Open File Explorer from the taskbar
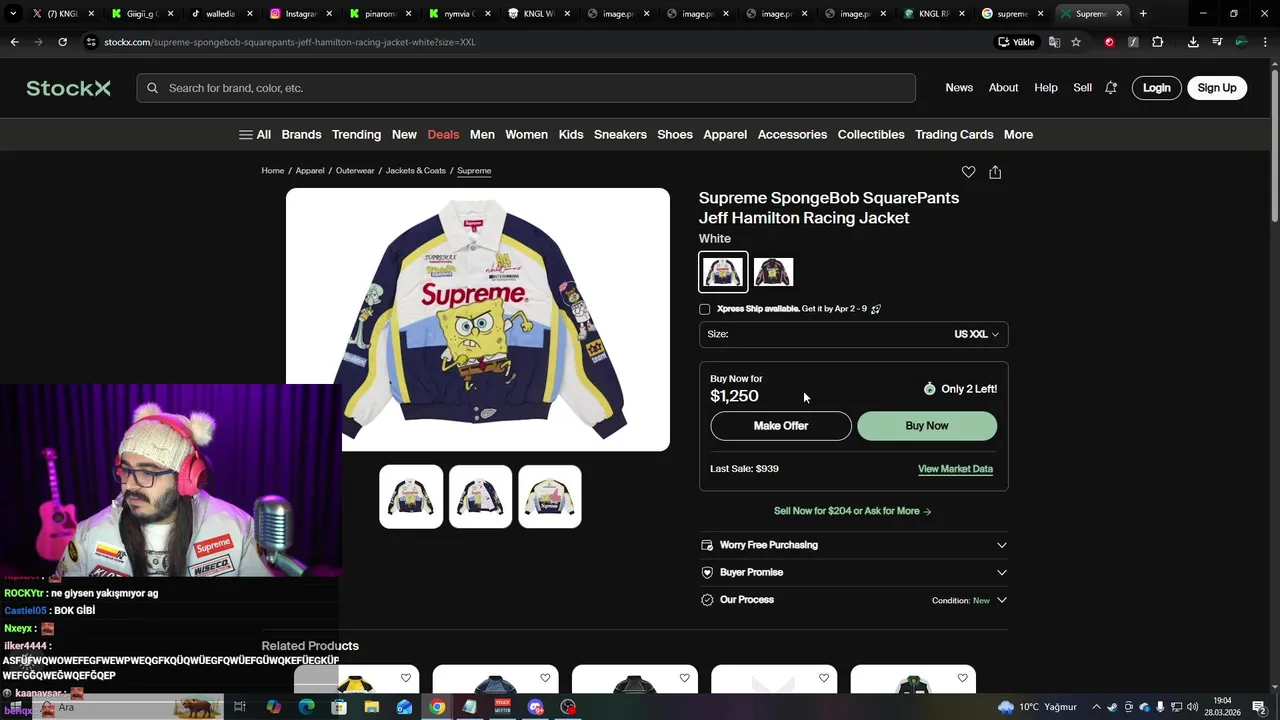This screenshot has width=1280, height=720. pos(371,707)
